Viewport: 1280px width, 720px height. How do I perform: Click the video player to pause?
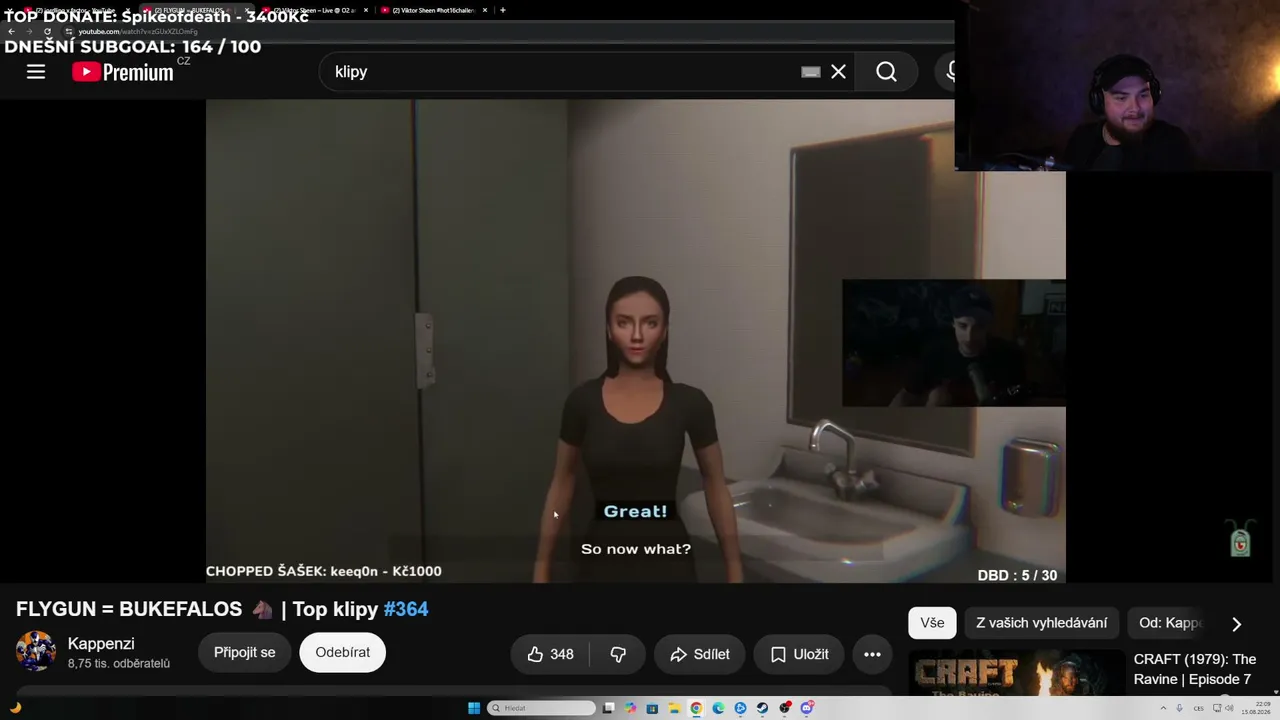pos(635,340)
